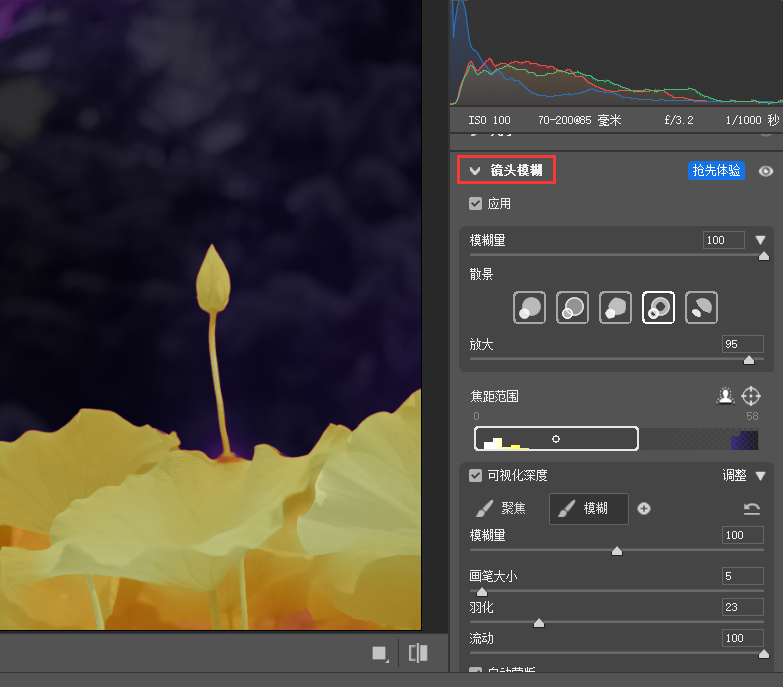783x687 pixels.
Task: Select the 聚焦 brush tab
Action: click(501, 508)
